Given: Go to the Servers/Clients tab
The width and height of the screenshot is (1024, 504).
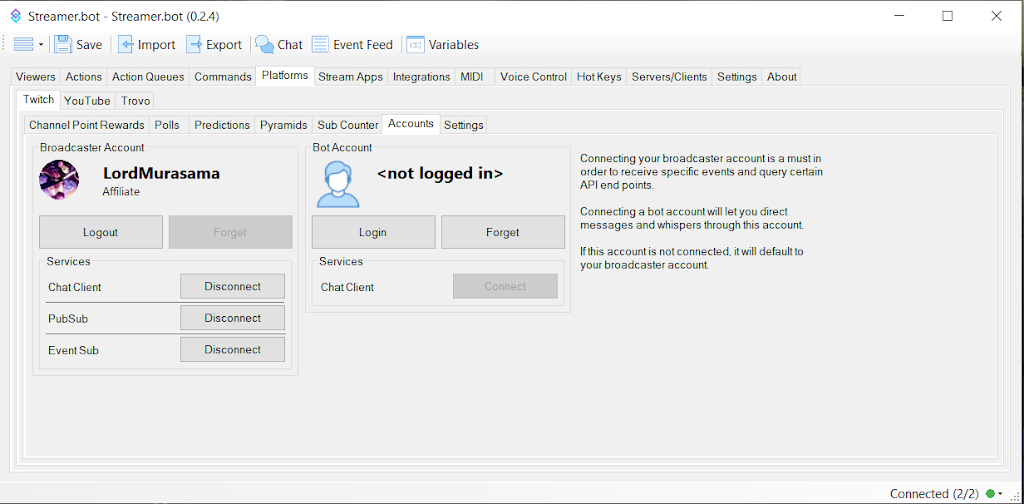Looking at the screenshot, I should (669, 77).
